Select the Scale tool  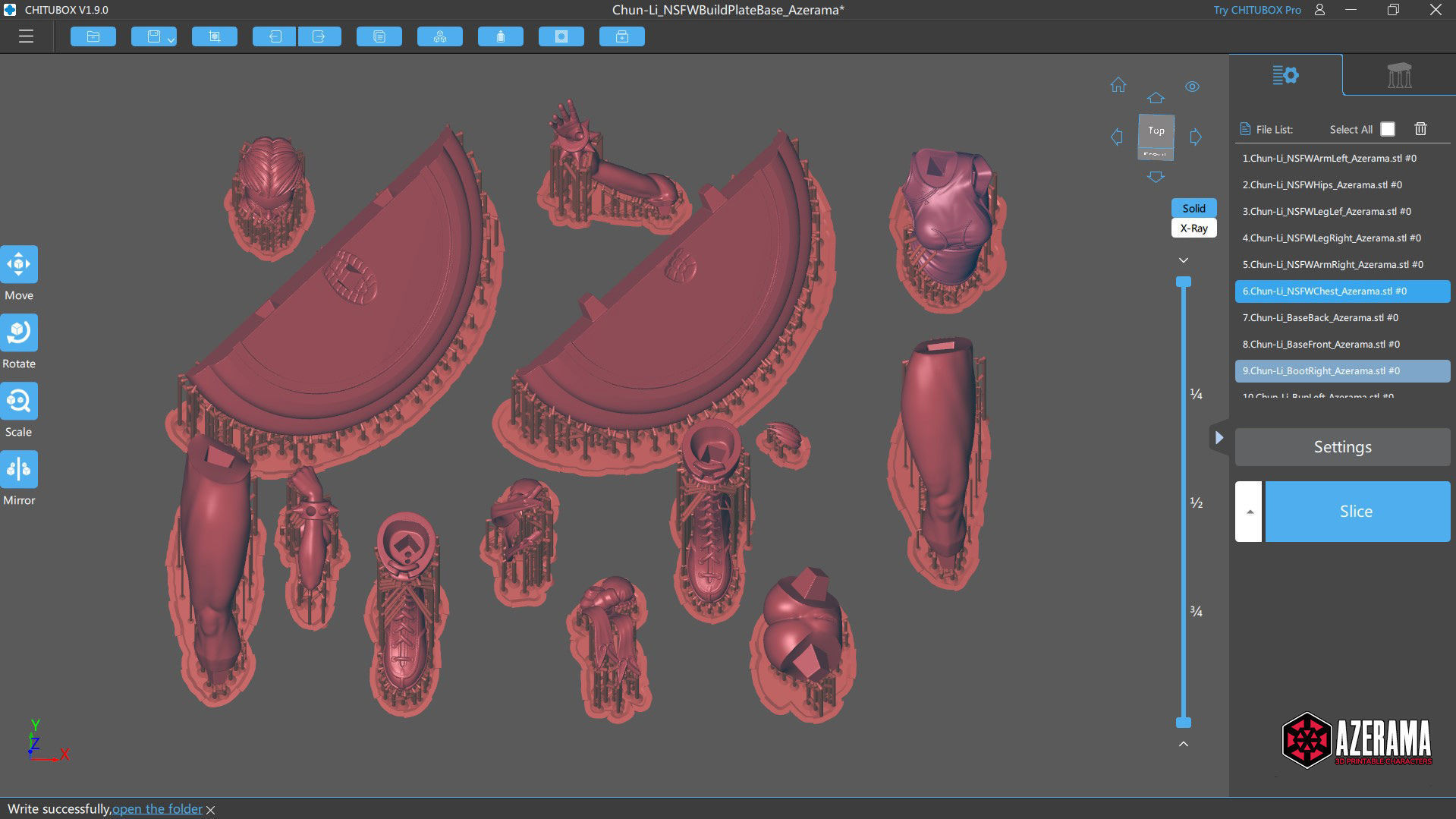click(19, 402)
